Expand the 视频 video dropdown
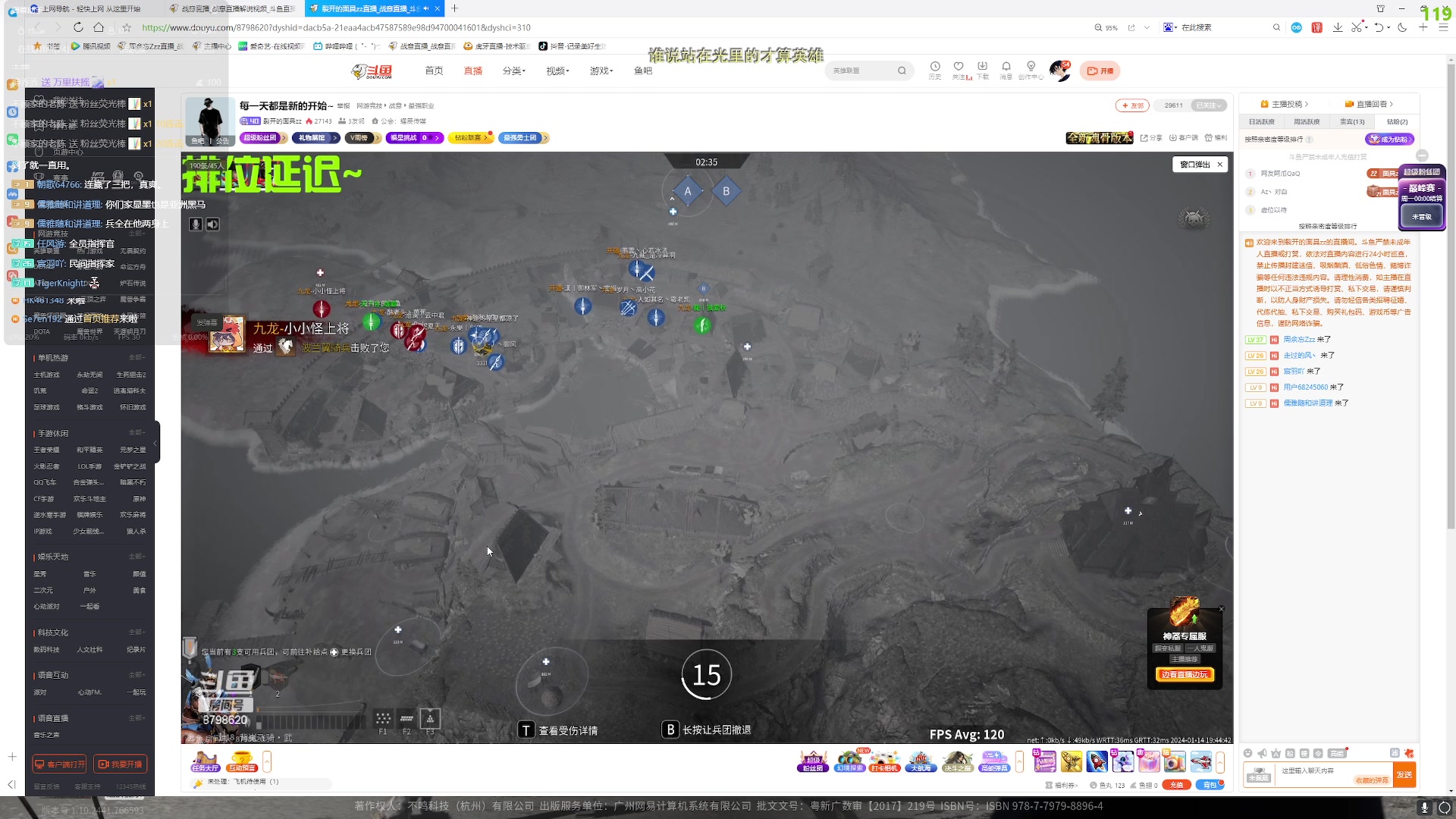Viewport: 1456px width, 819px height. pyautogui.click(x=557, y=71)
